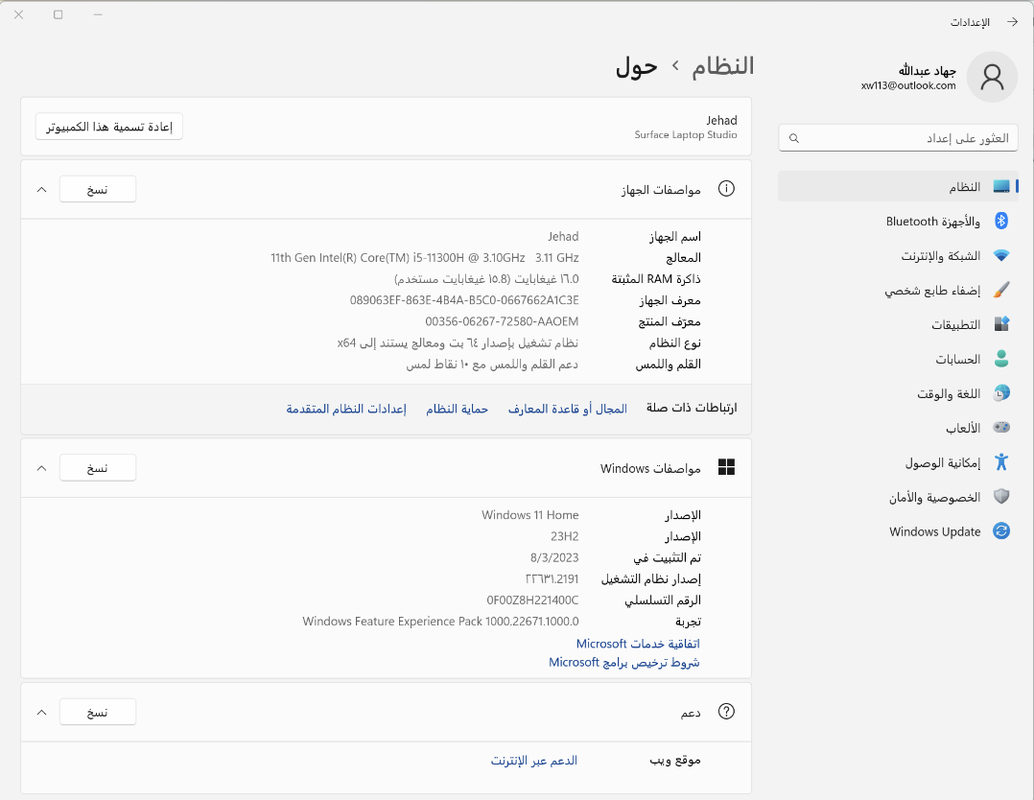This screenshot has height=800, width=1034.
Task: Open System protection link
Action: tap(456, 409)
